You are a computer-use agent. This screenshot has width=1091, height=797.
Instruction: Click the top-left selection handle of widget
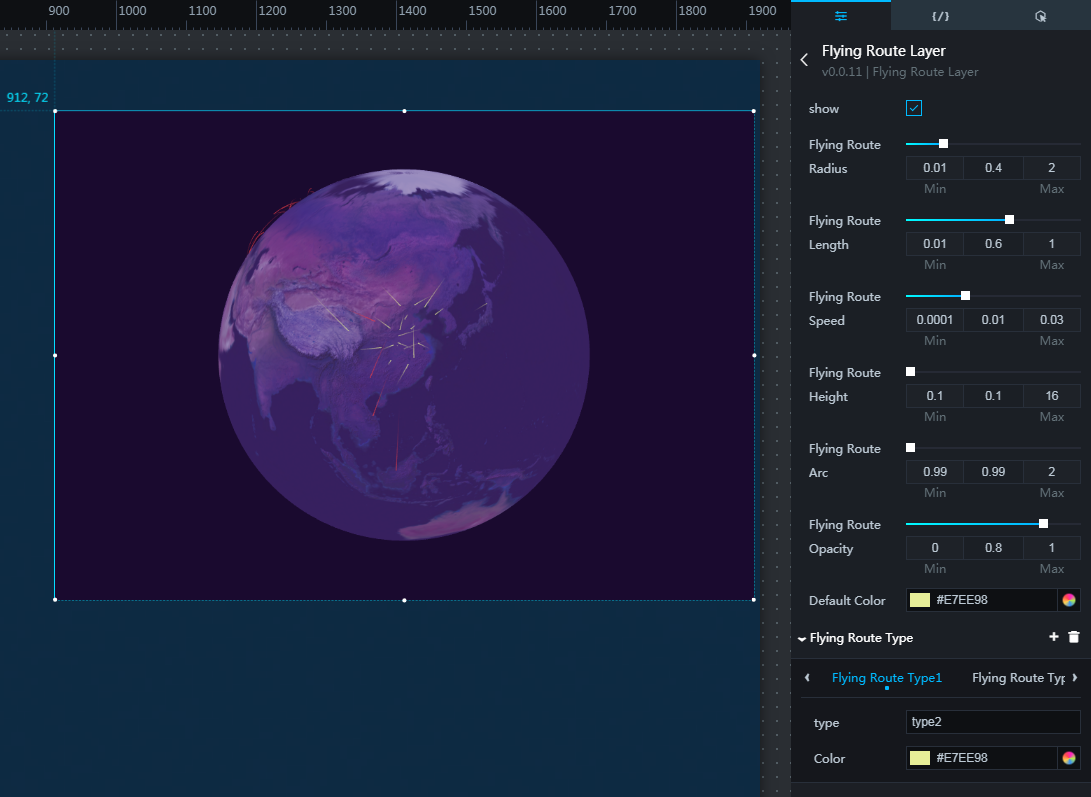point(55,111)
